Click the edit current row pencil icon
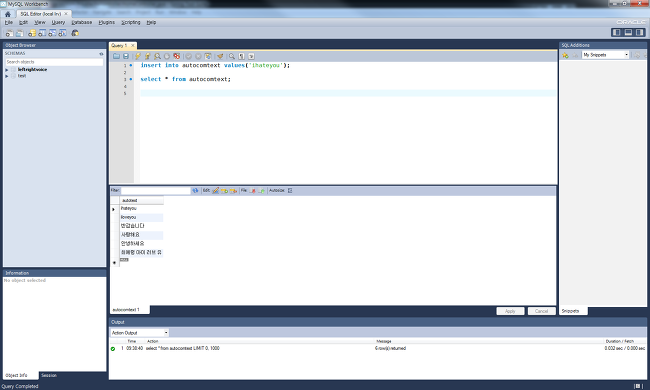The width and height of the screenshot is (650, 390). point(216,191)
